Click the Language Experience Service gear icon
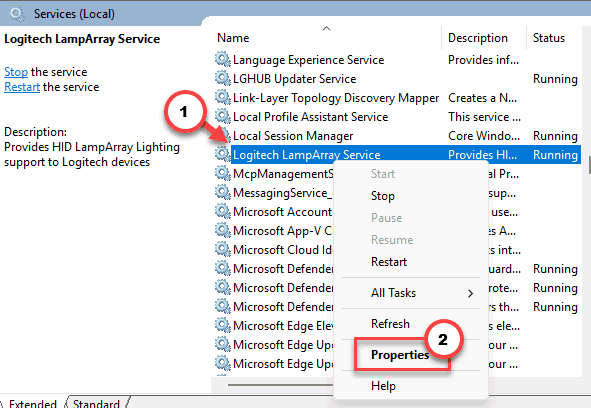The height and width of the screenshot is (408, 591). coord(222,59)
